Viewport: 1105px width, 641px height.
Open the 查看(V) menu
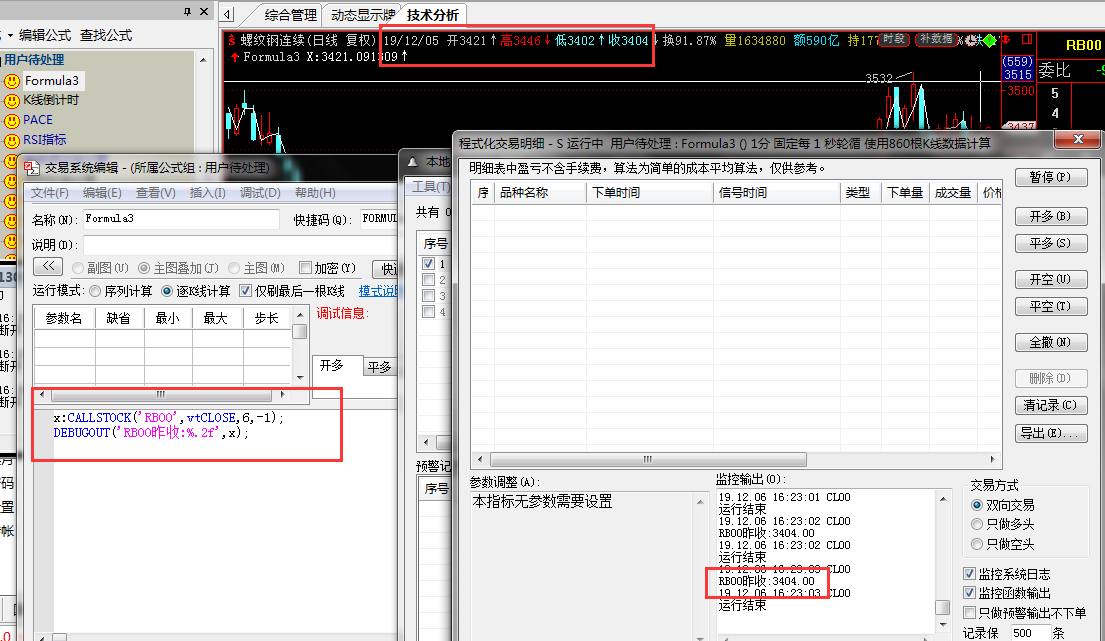tap(156, 193)
